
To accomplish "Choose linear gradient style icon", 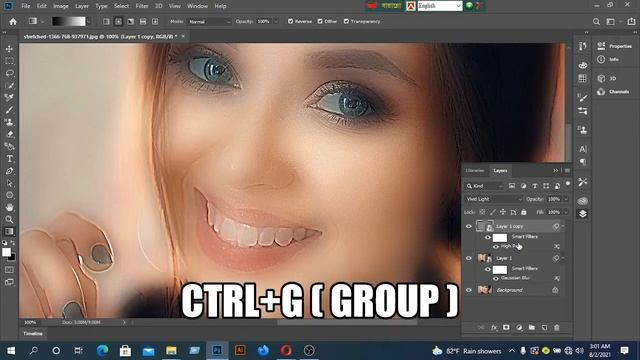I will pos(106,21).
